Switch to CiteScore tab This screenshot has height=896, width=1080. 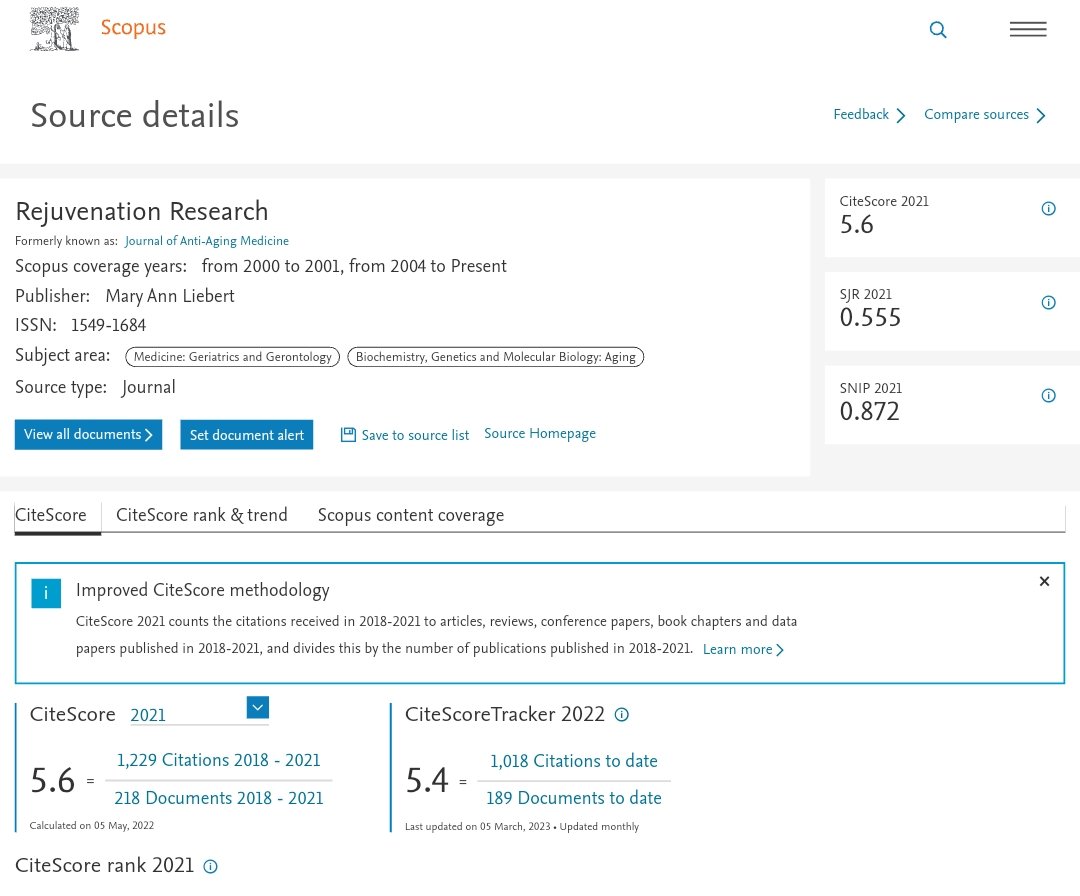tap(51, 515)
